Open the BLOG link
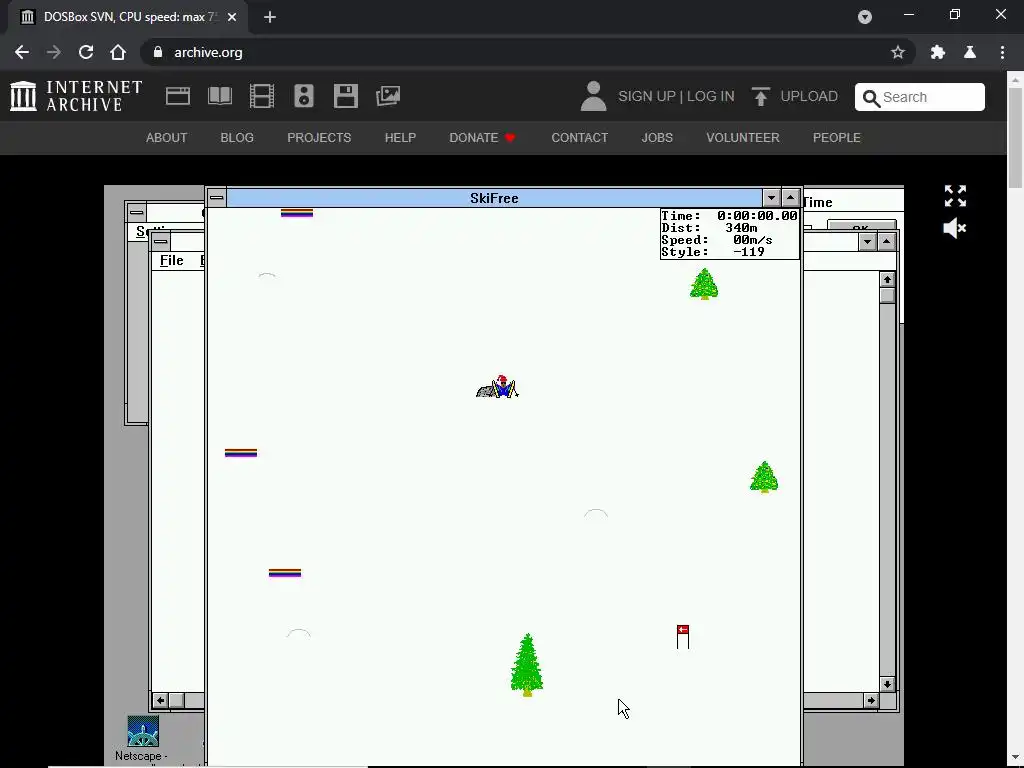 [237, 138]
